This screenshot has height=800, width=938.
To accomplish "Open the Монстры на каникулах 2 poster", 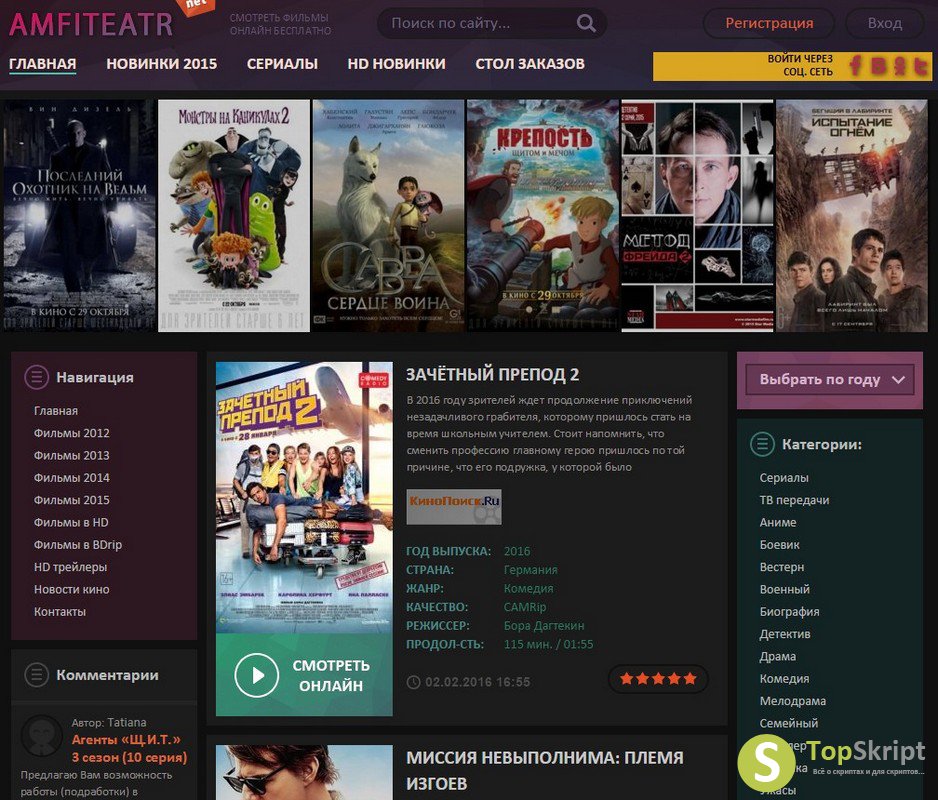I will [x=234, y=215].
